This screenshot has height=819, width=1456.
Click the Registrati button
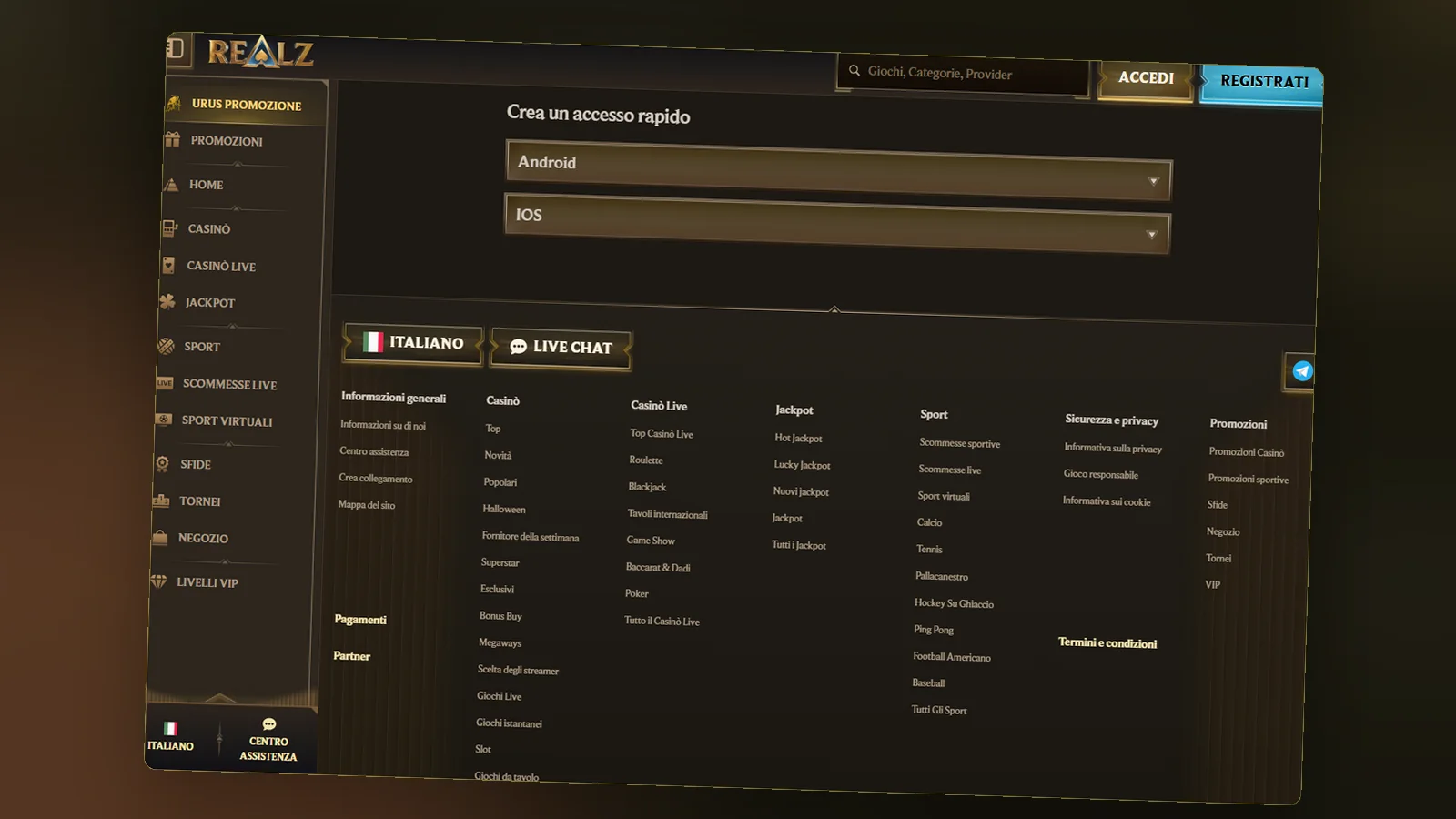click(x=1264, y=82)
